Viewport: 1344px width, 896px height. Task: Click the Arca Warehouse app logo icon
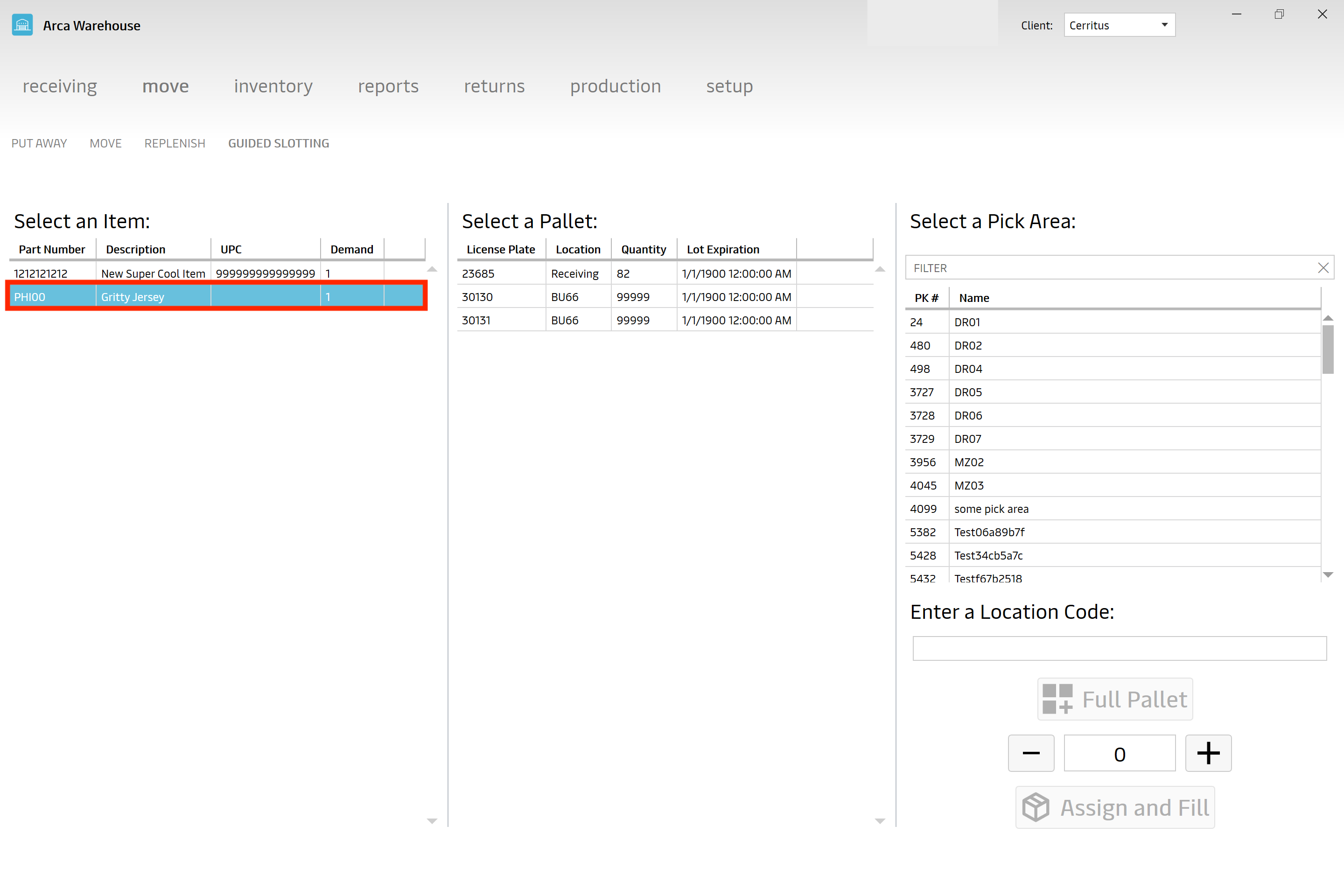coord(22,25)
